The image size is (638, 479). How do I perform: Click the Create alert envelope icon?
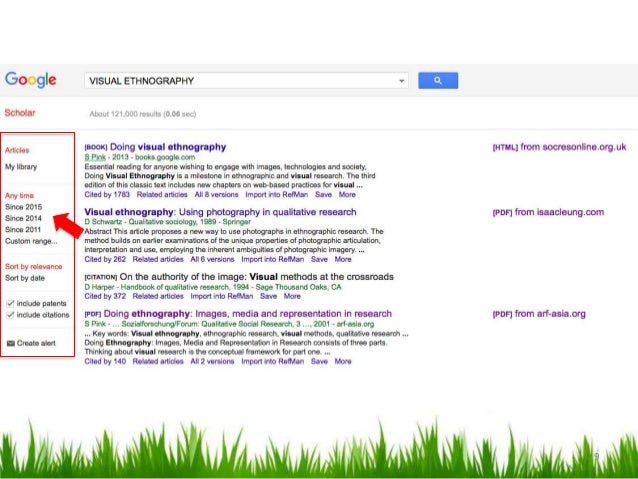click(11, 343)
